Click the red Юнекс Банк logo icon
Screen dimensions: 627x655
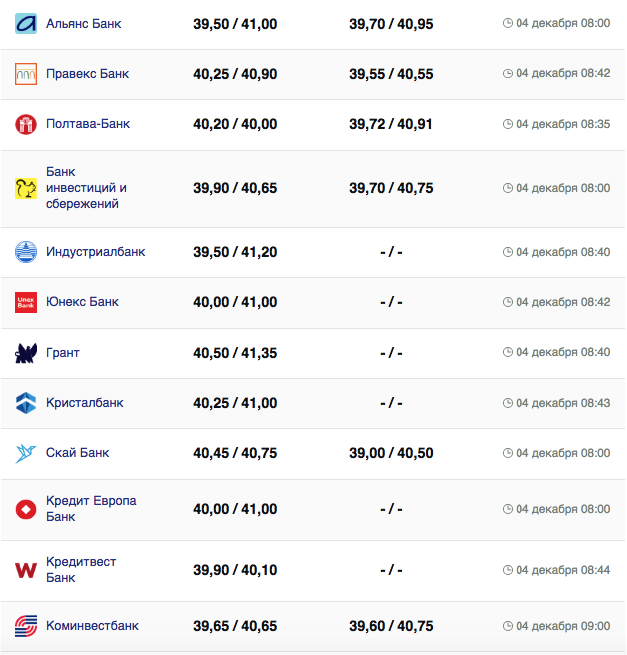click(x=26, y=302)
